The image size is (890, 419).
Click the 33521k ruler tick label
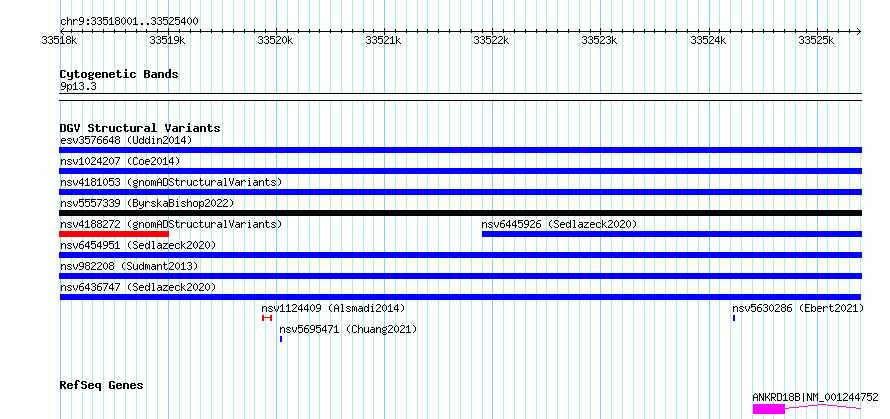[x=383, y=40]
